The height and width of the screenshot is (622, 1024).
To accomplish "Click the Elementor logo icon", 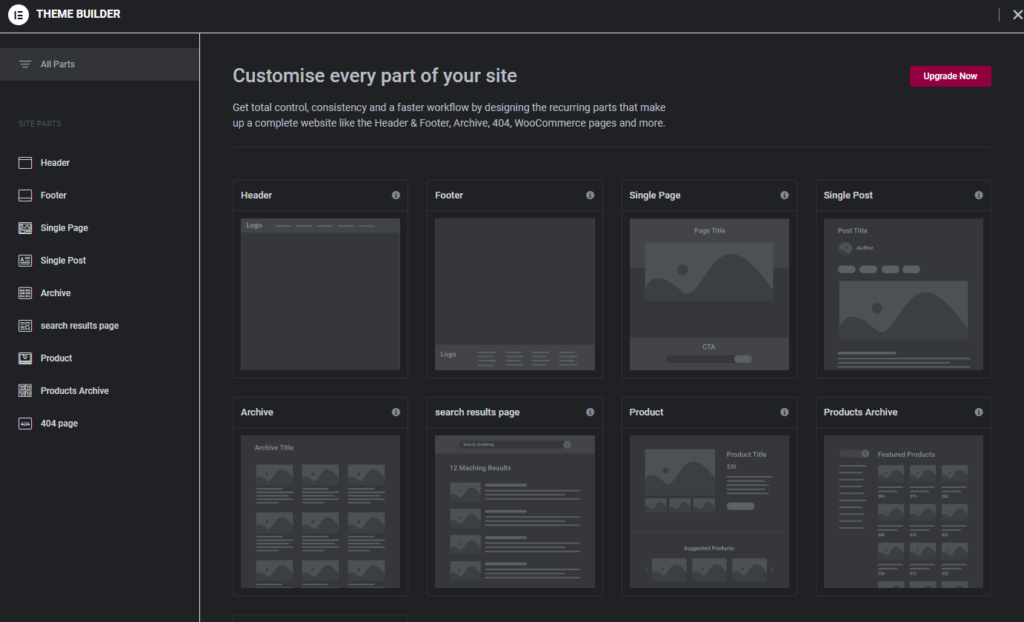I will (18, 14).
